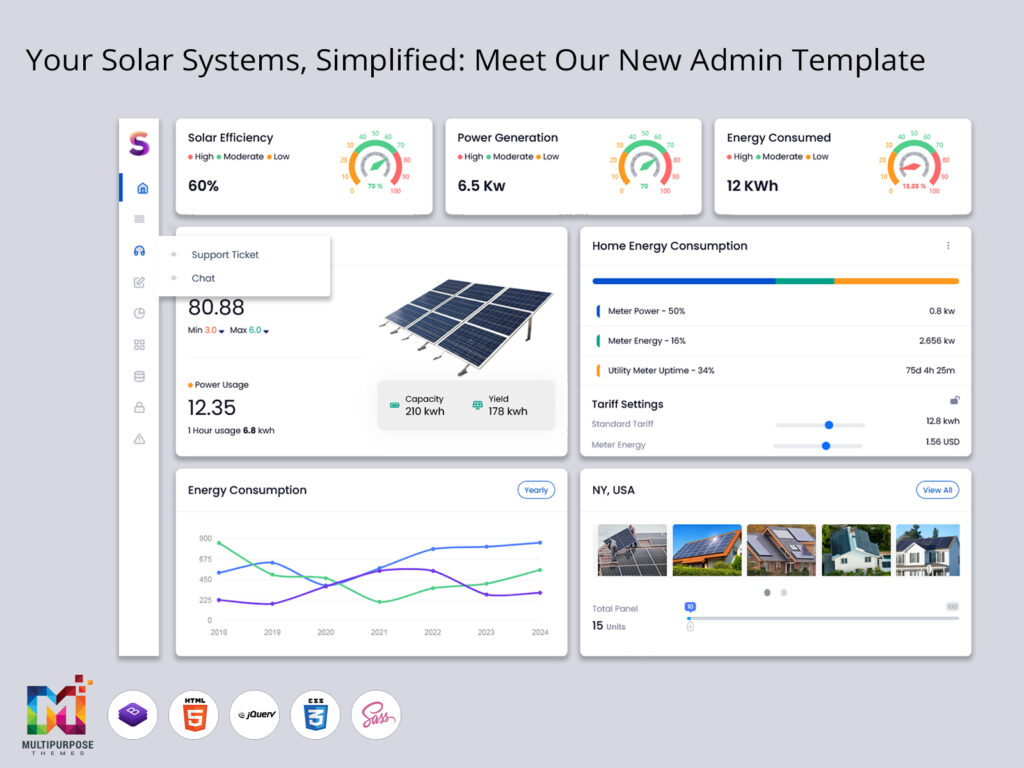The image size is (1024, 768).
Task: Expand the Max 6.0 dropdown arrow
Action: tap(267, 331)
